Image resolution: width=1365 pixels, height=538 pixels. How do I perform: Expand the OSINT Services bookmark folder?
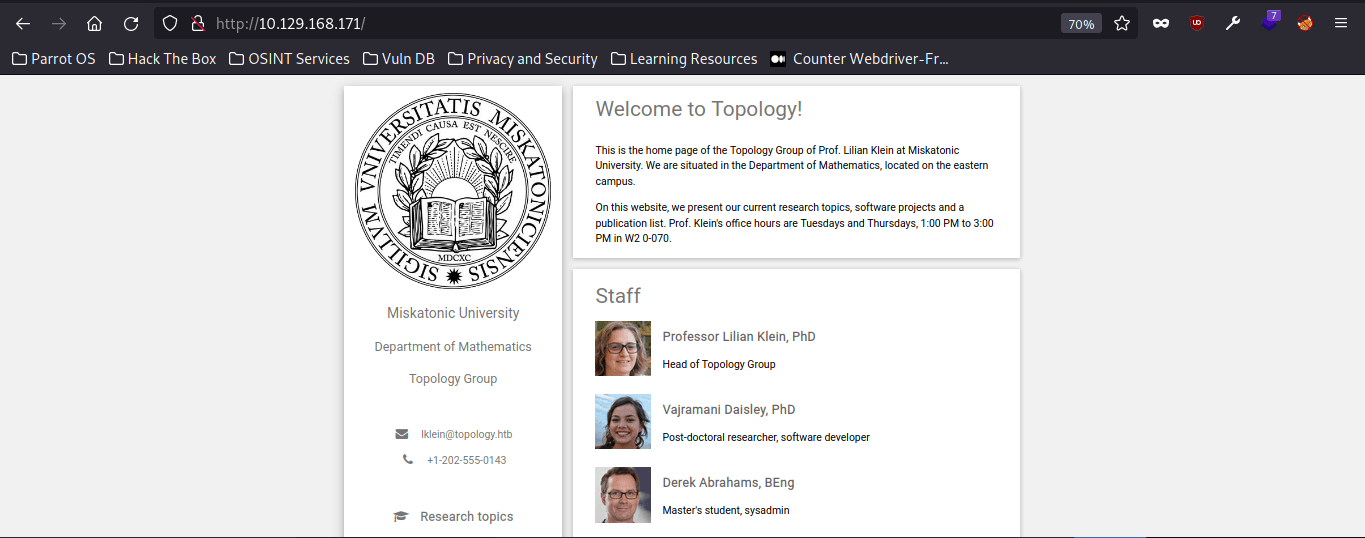click(x=289, y=59)
